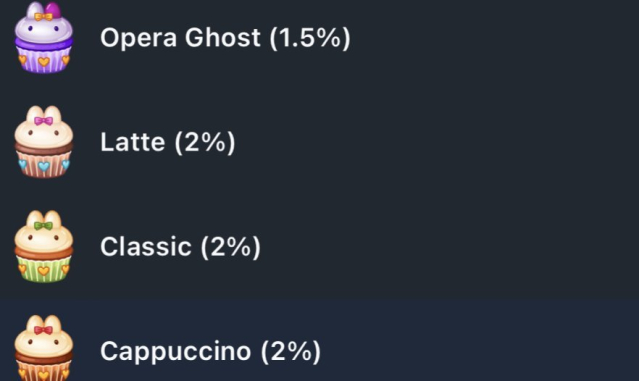Click the pink bow on the Latte cupcake
The width and height of the screenshot is (639, 381).
coord(44,121)
